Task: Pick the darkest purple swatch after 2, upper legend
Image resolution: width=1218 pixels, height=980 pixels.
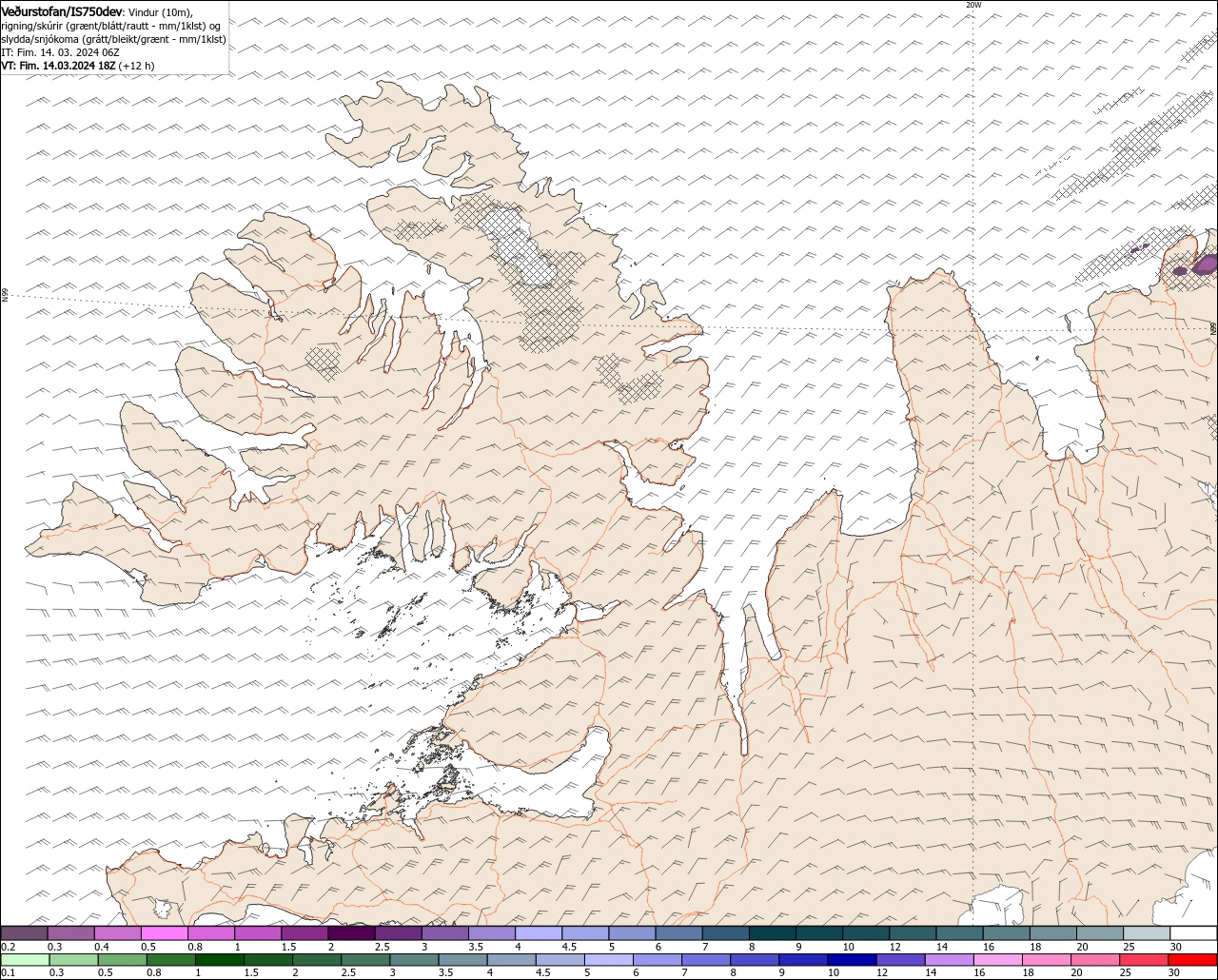Action: tap(351, 933)
